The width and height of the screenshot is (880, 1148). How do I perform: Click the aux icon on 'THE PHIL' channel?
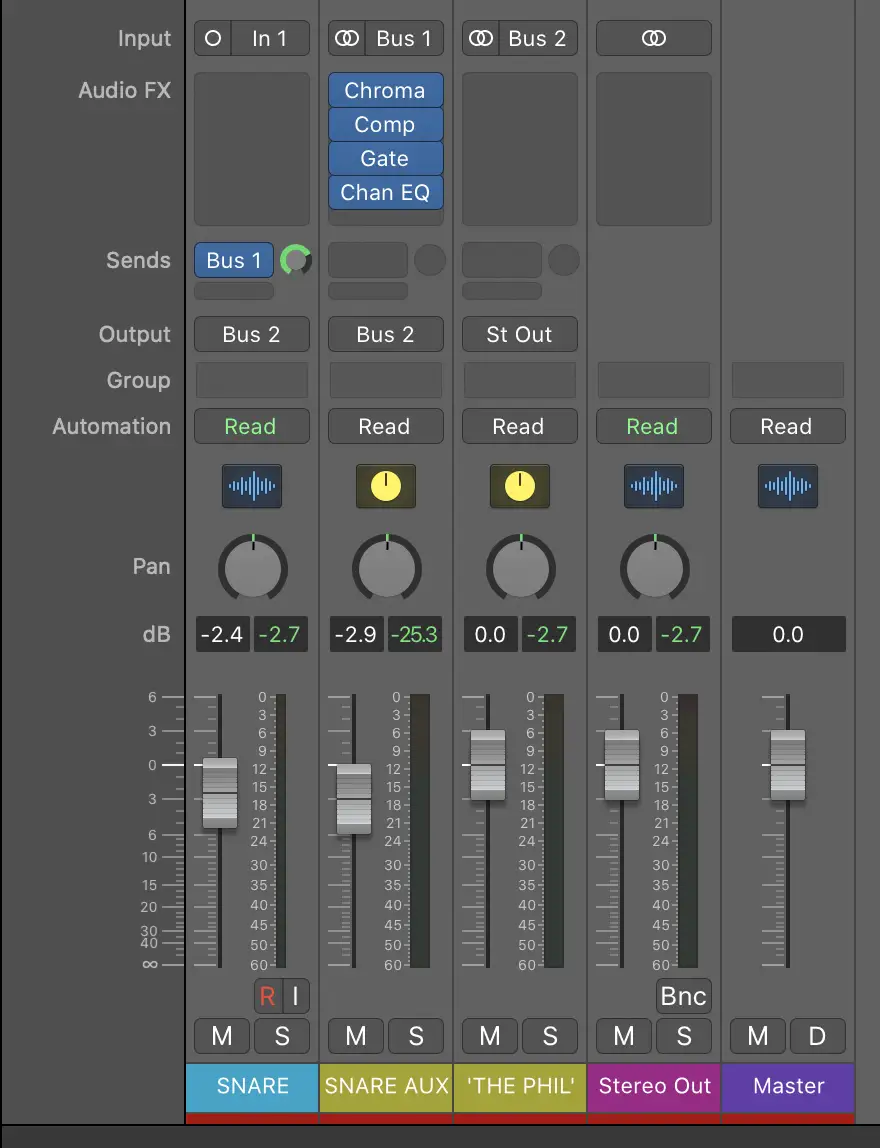(519, 487)
